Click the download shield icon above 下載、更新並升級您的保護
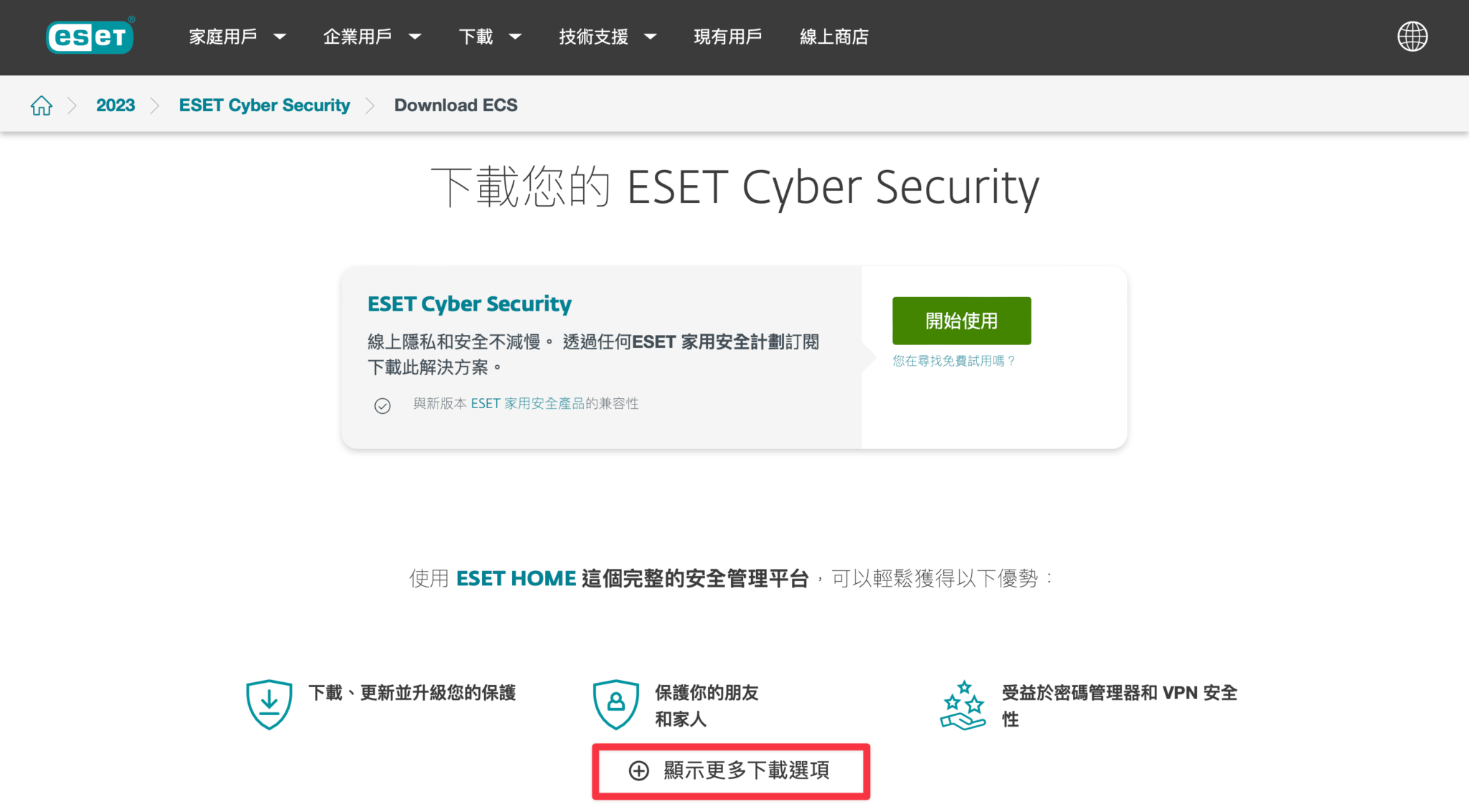 coord(269,703)
